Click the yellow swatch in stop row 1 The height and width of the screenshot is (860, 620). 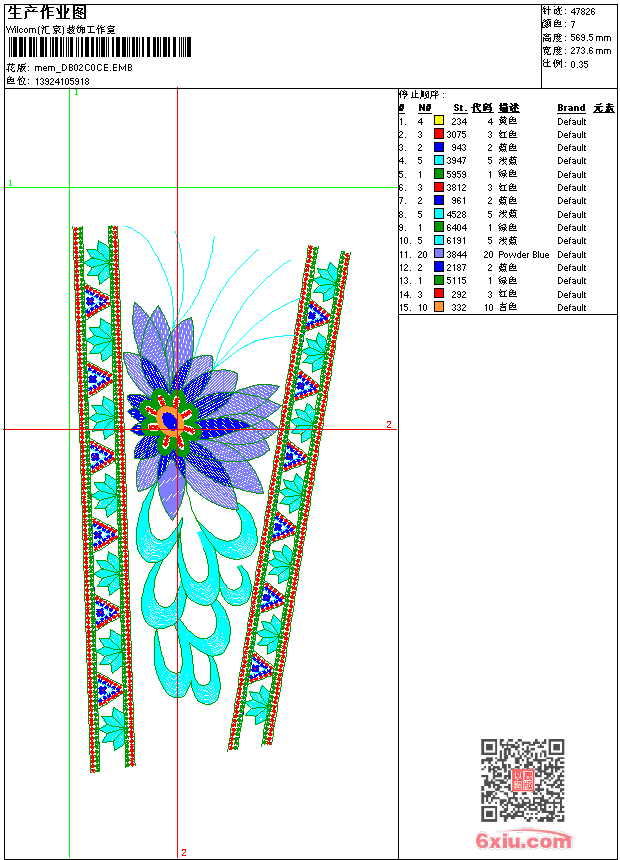[439, 121]
